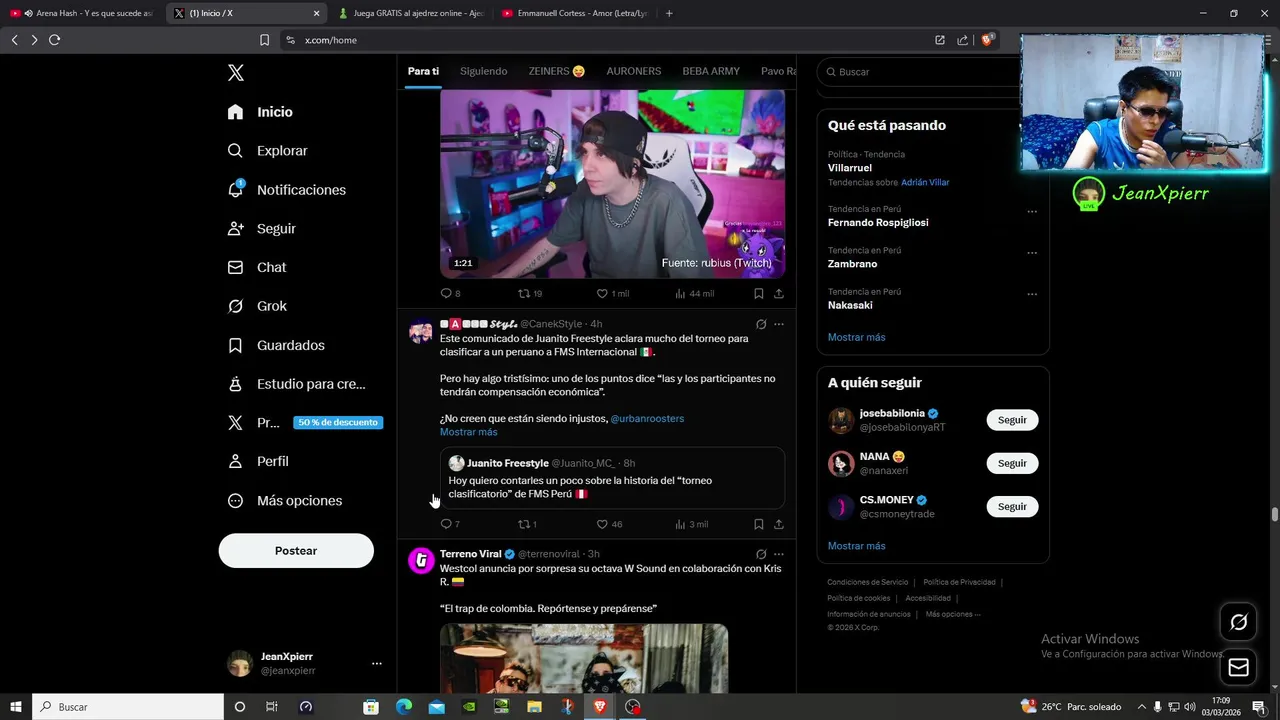Screen dimensions: 1280x720
Task: Repost the CanekStyle post
Action: pos(527,524)
